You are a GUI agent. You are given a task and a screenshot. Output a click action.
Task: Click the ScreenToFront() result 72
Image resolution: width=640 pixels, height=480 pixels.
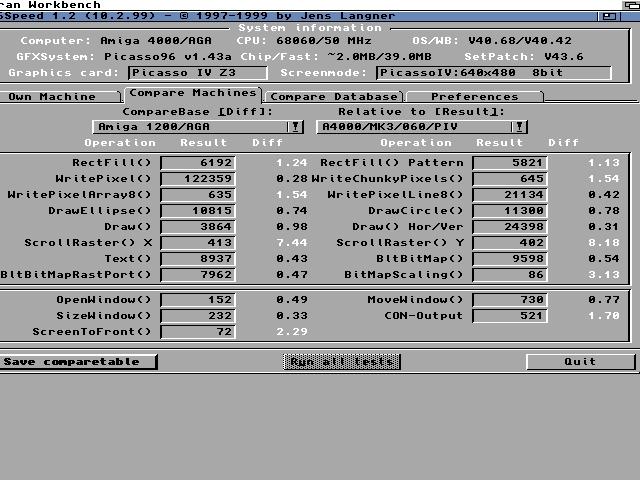point(198,332)
